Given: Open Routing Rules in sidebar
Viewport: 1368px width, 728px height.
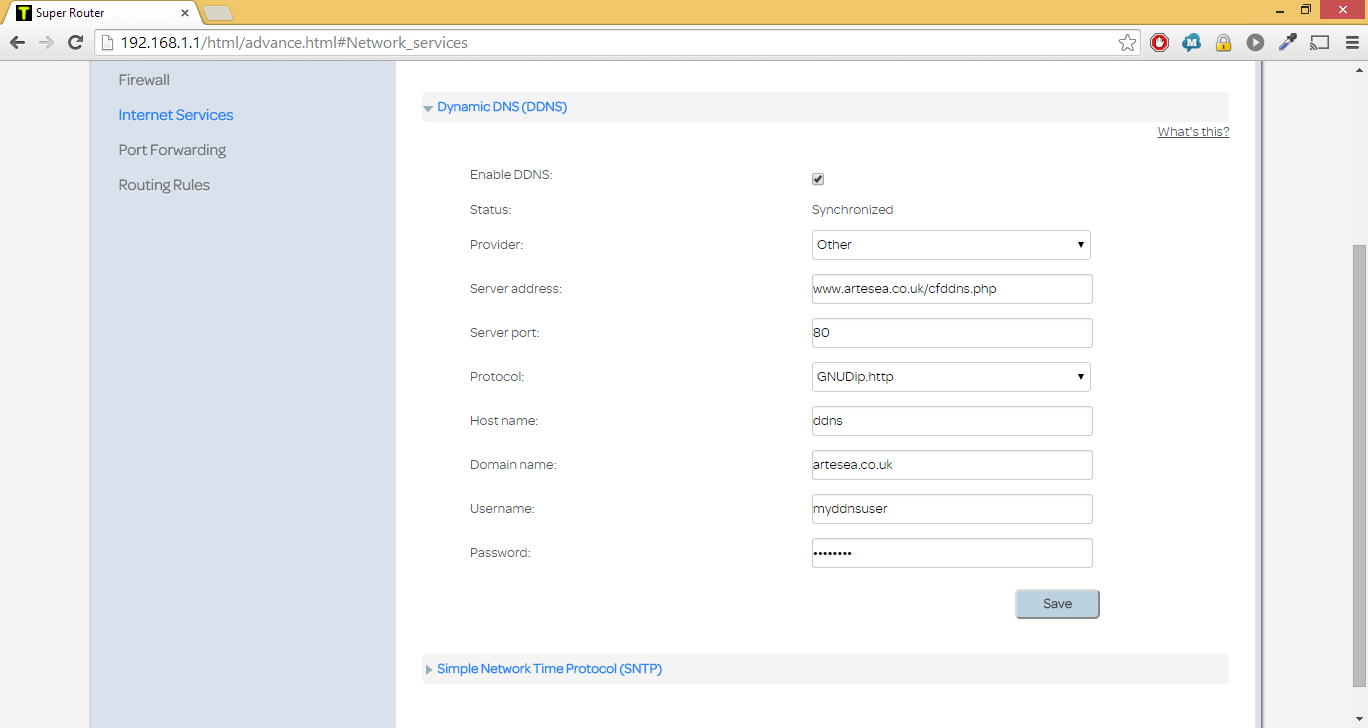Looking at the screenshot, I should (164, 185).
